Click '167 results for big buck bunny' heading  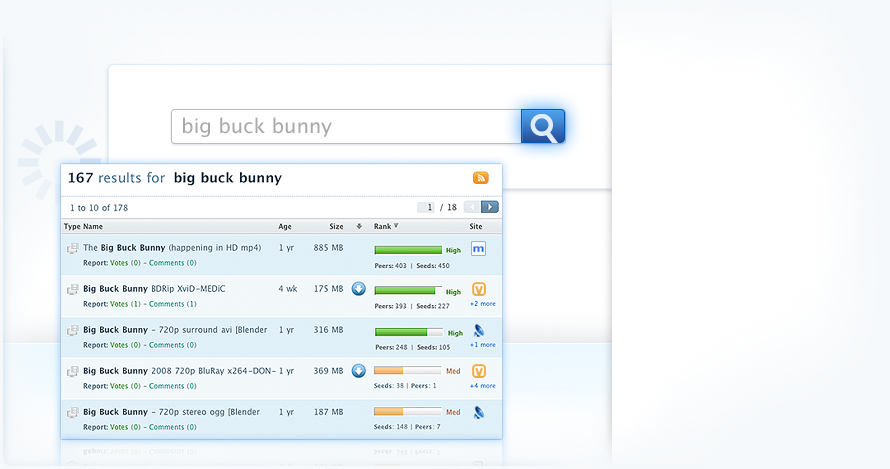175,178
